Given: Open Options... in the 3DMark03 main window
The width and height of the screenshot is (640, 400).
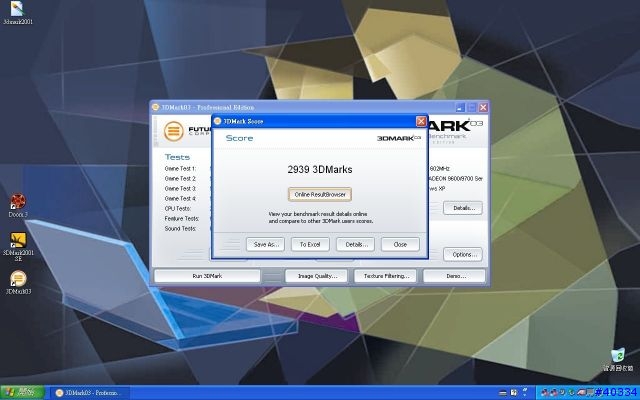Looking at the screenshot, I should [463, 254].
